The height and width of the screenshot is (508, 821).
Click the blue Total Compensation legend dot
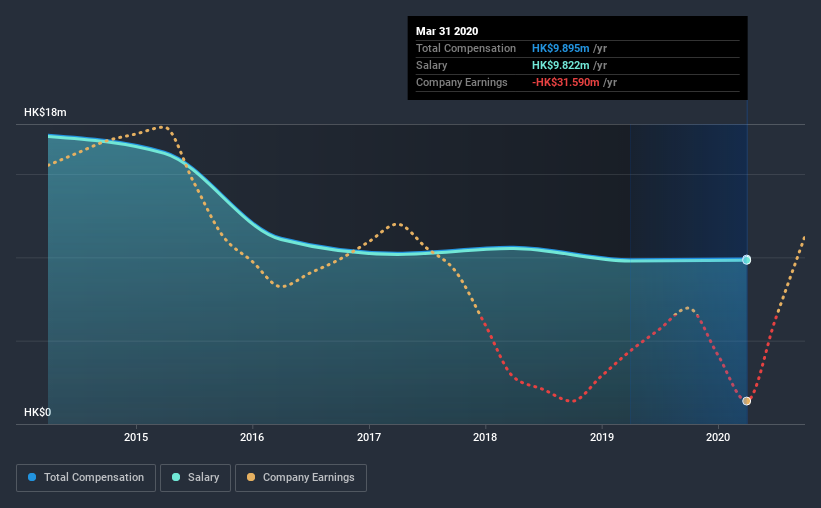[x=32, y=477]
